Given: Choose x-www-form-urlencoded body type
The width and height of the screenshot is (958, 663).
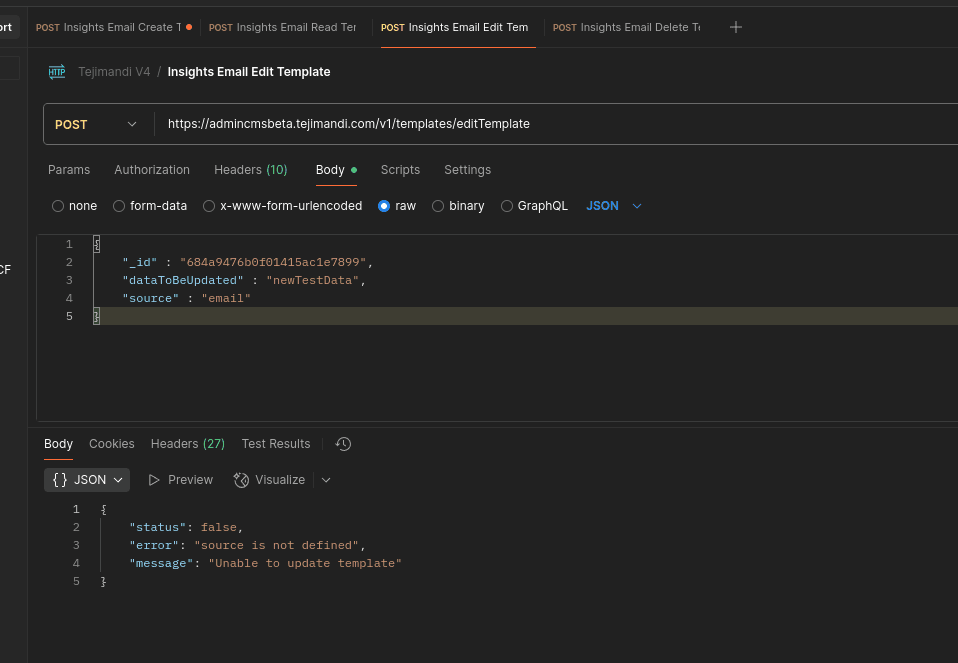Looking at the screenshot, I should pos(209,206).
